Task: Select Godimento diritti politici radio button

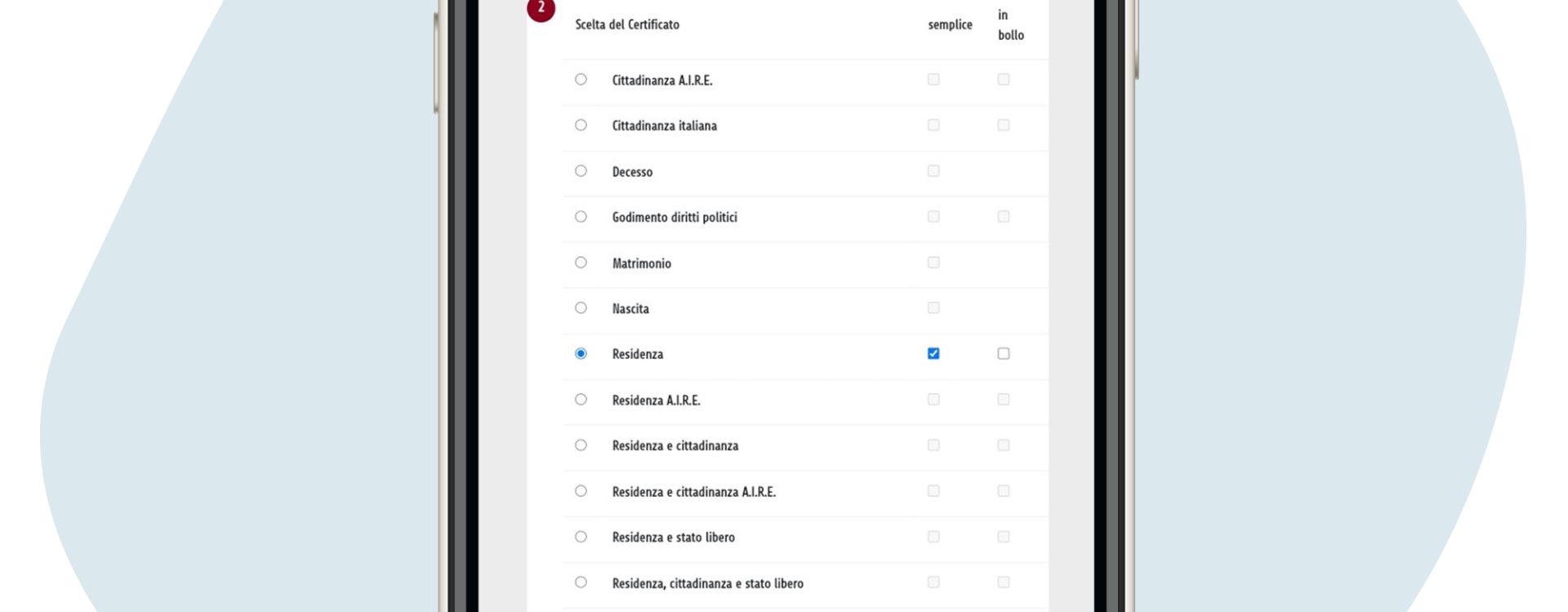Action: coord(581,216)
